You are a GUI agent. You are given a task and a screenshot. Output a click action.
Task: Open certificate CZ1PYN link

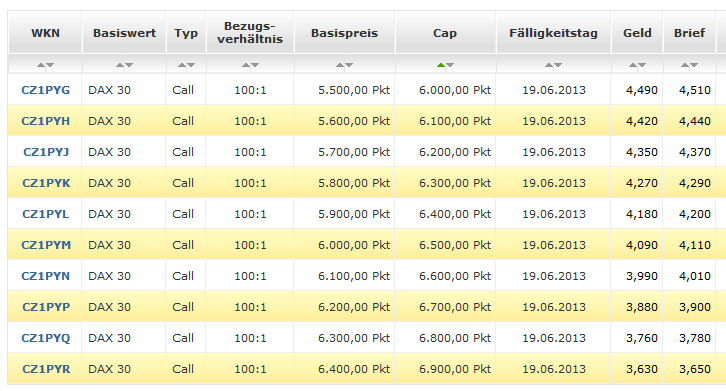pyautogui.click(x=45, y=276)
